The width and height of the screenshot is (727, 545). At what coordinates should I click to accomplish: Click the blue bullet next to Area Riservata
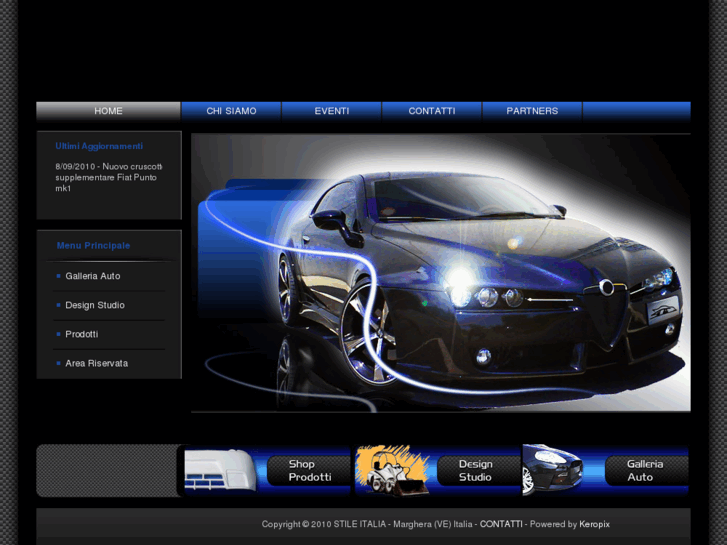(58, 363)
